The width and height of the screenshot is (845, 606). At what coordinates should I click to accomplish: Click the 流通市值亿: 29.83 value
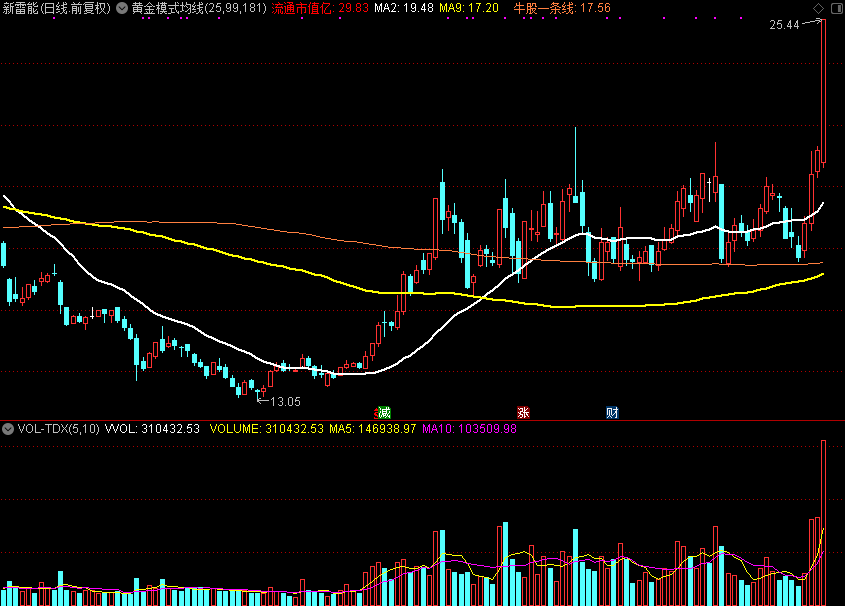320,8
